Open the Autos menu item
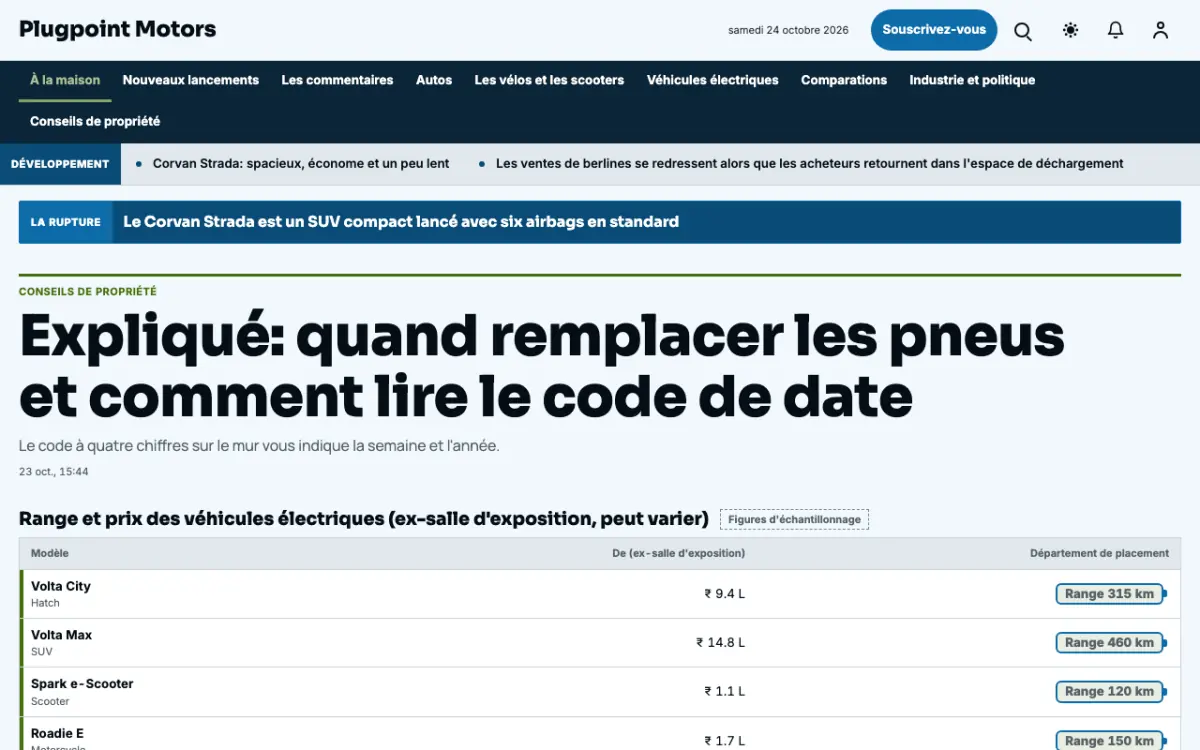 point(434,80)
